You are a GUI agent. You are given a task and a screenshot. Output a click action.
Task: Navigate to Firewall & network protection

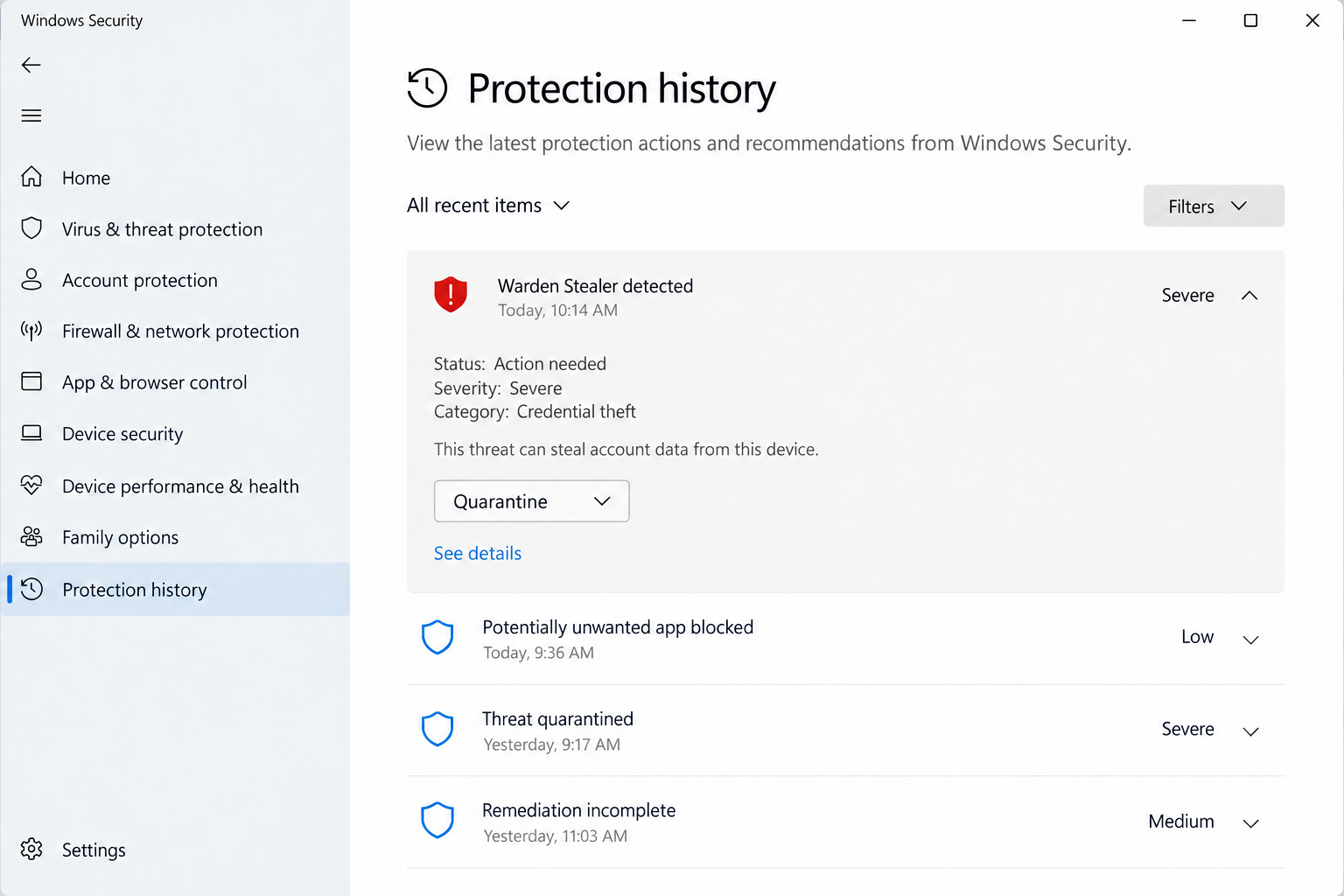(x=175, y=332)
